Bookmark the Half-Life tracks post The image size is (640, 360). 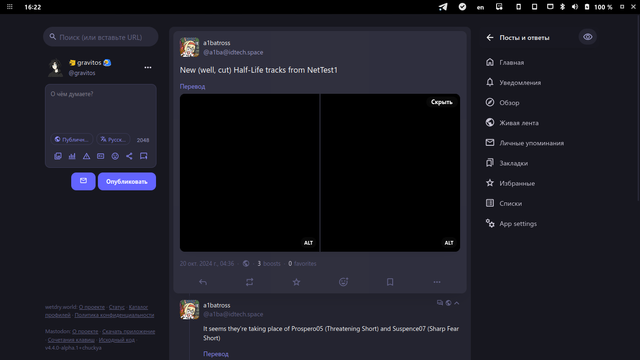click(x=390, y=282)
